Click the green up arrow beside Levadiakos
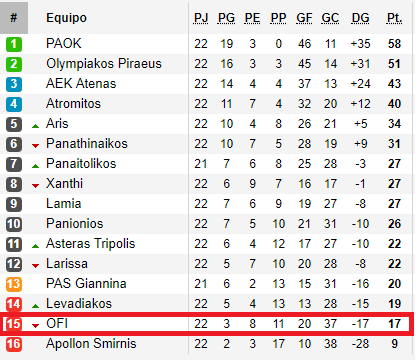Viewport: 416px width, 360px height. point(35,306)
